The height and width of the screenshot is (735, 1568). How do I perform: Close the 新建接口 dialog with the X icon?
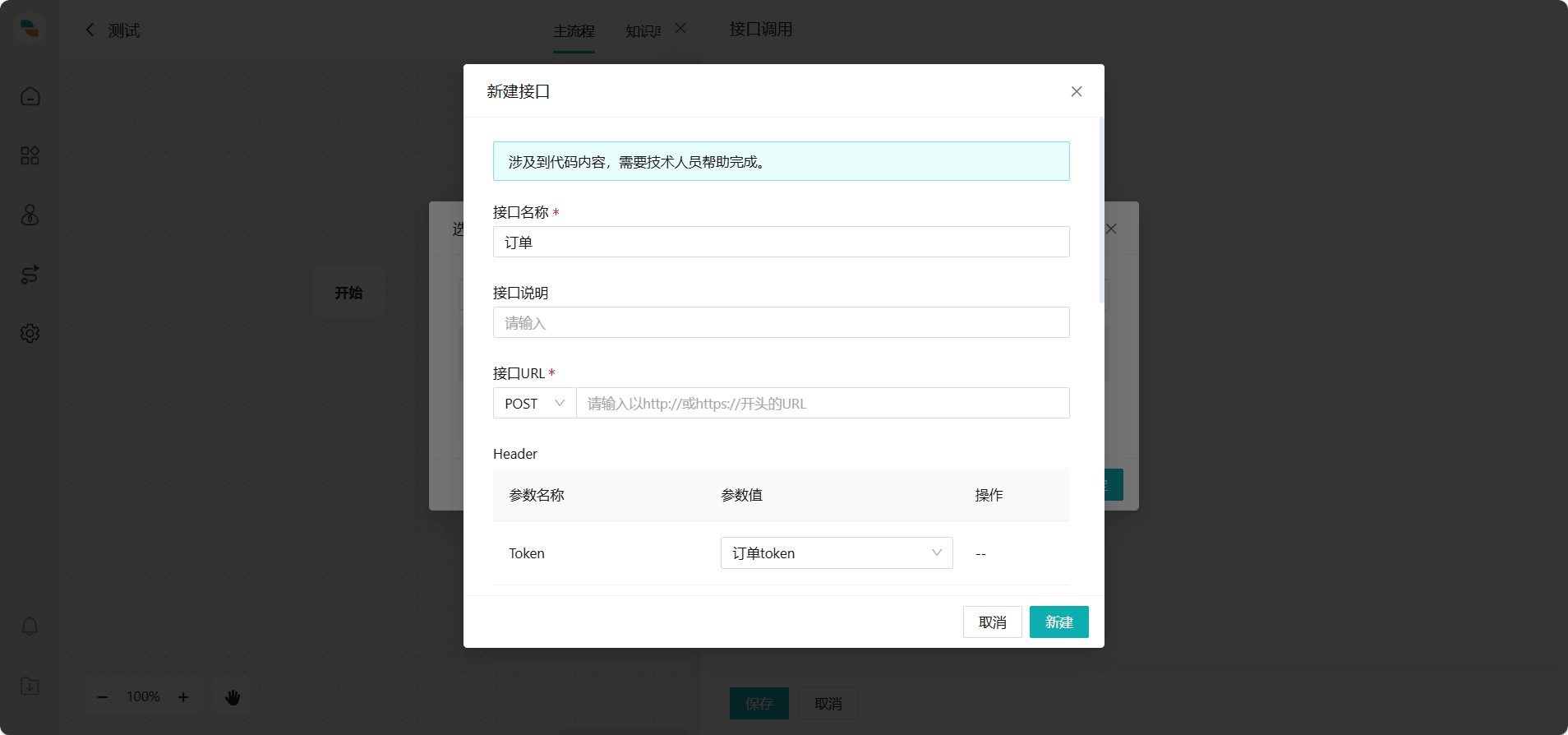(x=1077, y=91)
